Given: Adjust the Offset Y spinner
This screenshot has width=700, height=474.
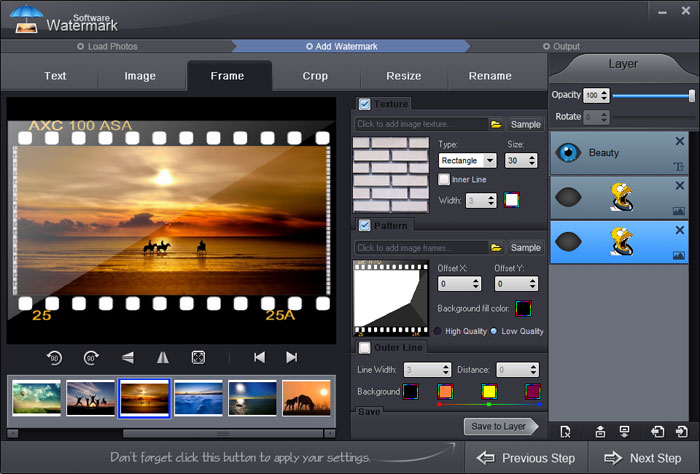Looking at the screenshot, I should (x=516, y=284).
